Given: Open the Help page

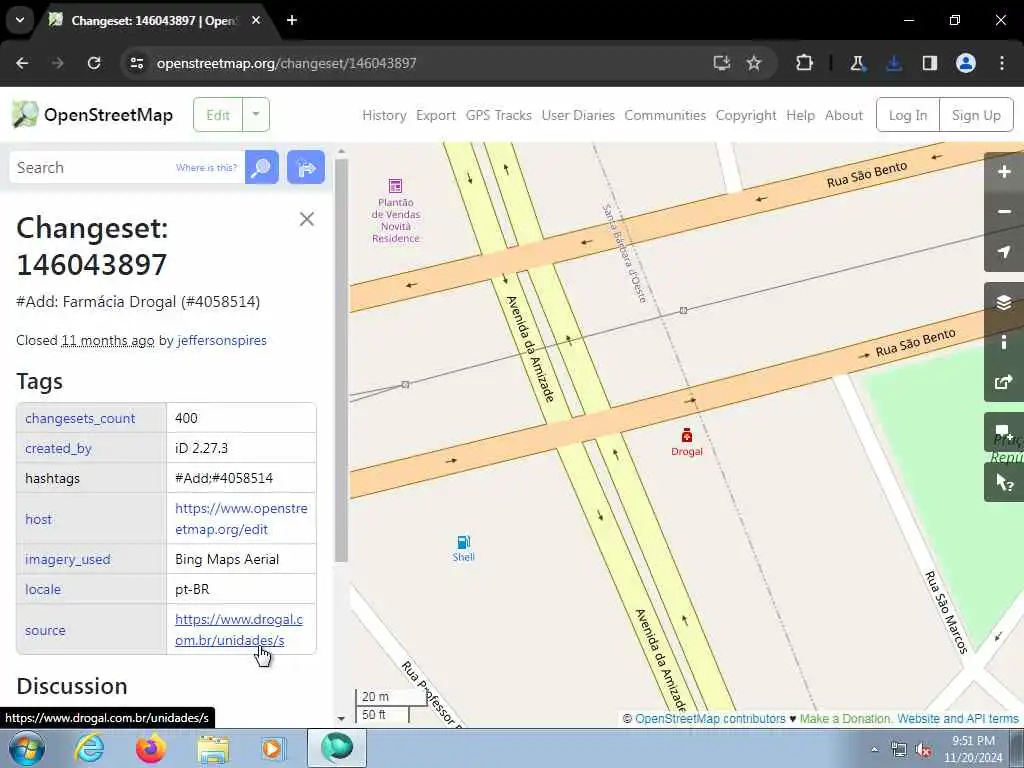Looking at the screenshot, I should tap(801, 116).
